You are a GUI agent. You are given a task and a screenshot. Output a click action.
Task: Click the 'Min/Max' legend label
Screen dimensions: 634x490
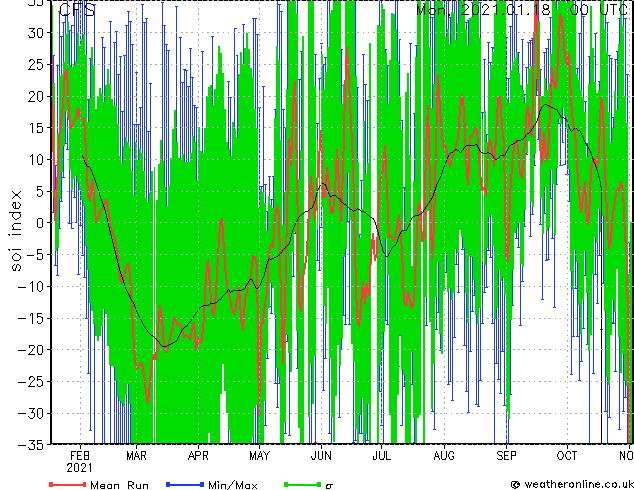(x=232, y=485)
